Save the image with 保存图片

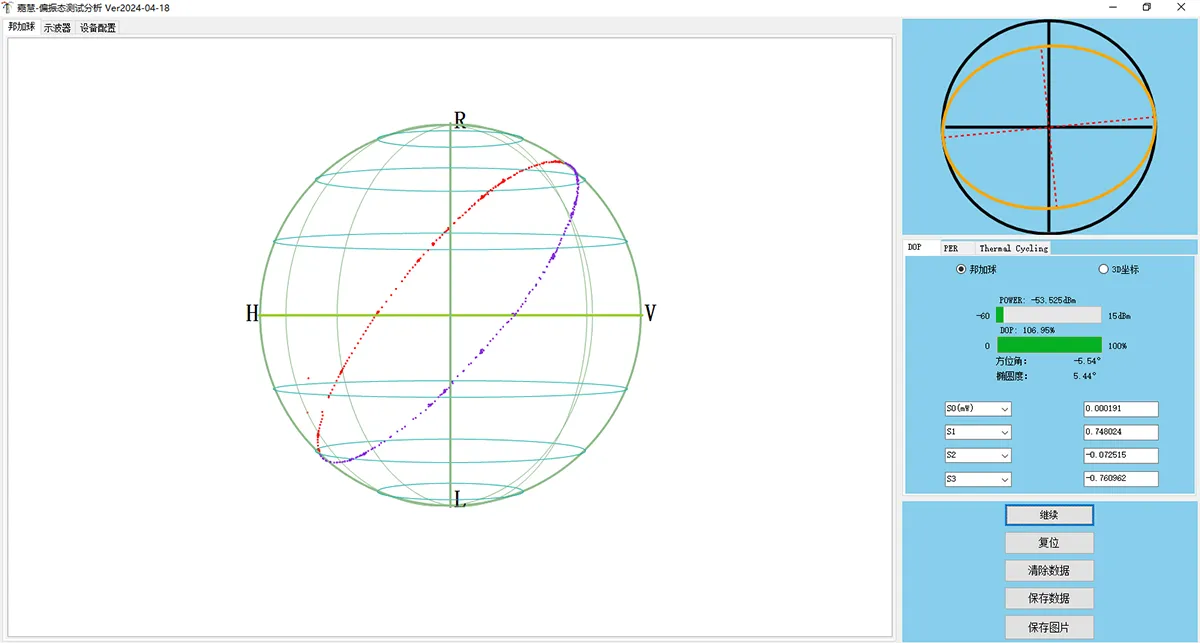(x=1049, y=627)
